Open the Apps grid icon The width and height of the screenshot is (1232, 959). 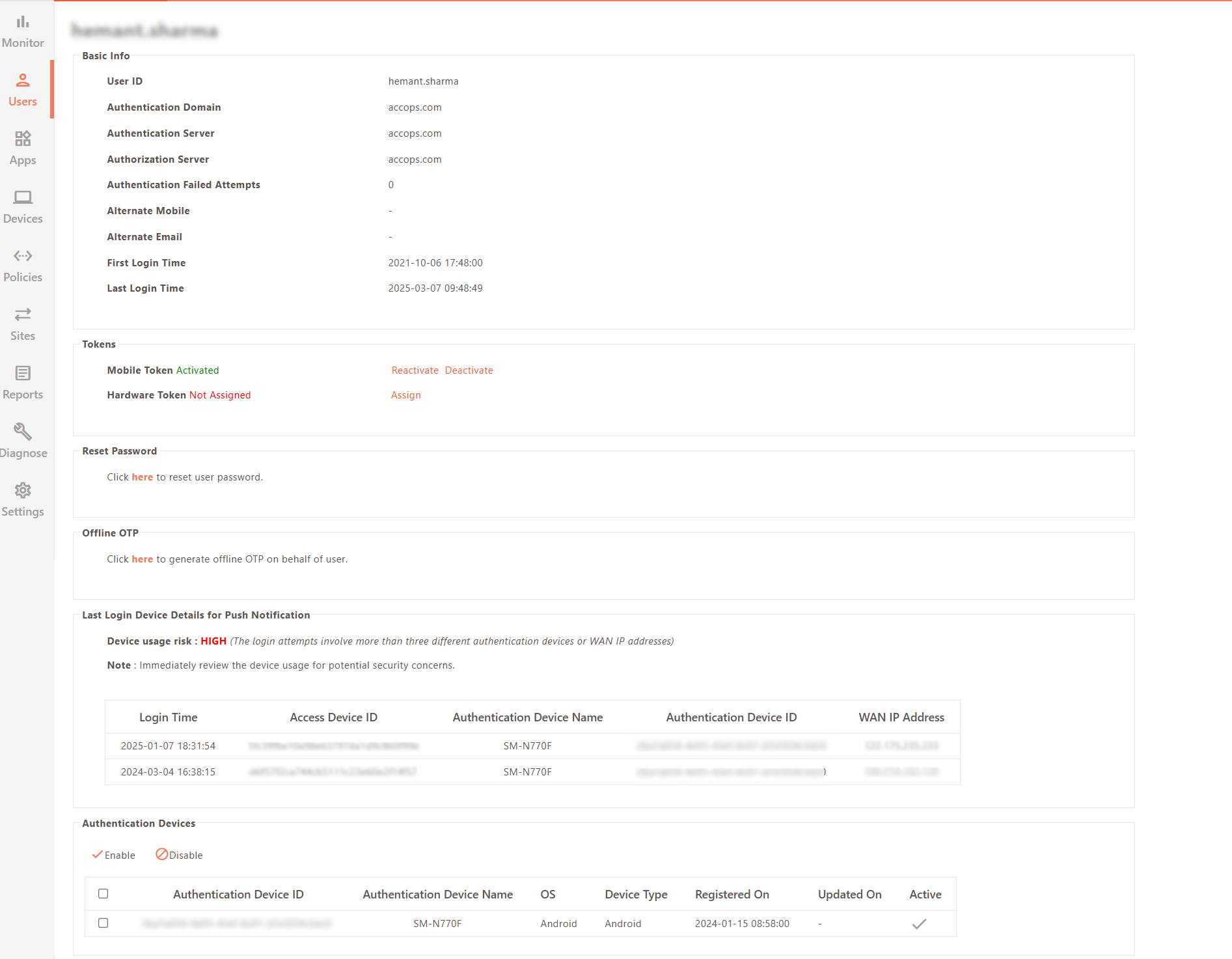[23, 139]
